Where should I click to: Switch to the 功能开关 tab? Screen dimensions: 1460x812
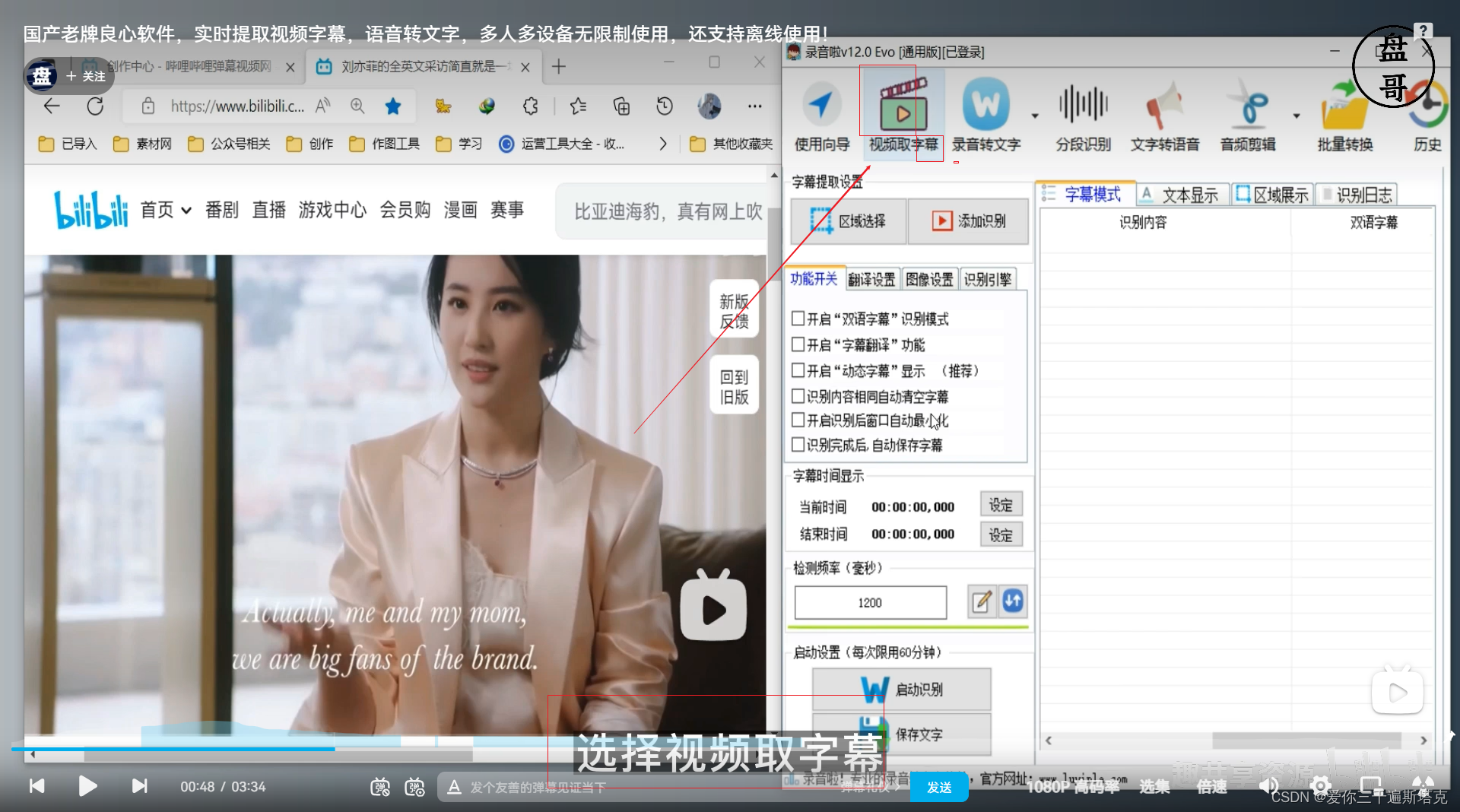814,279
